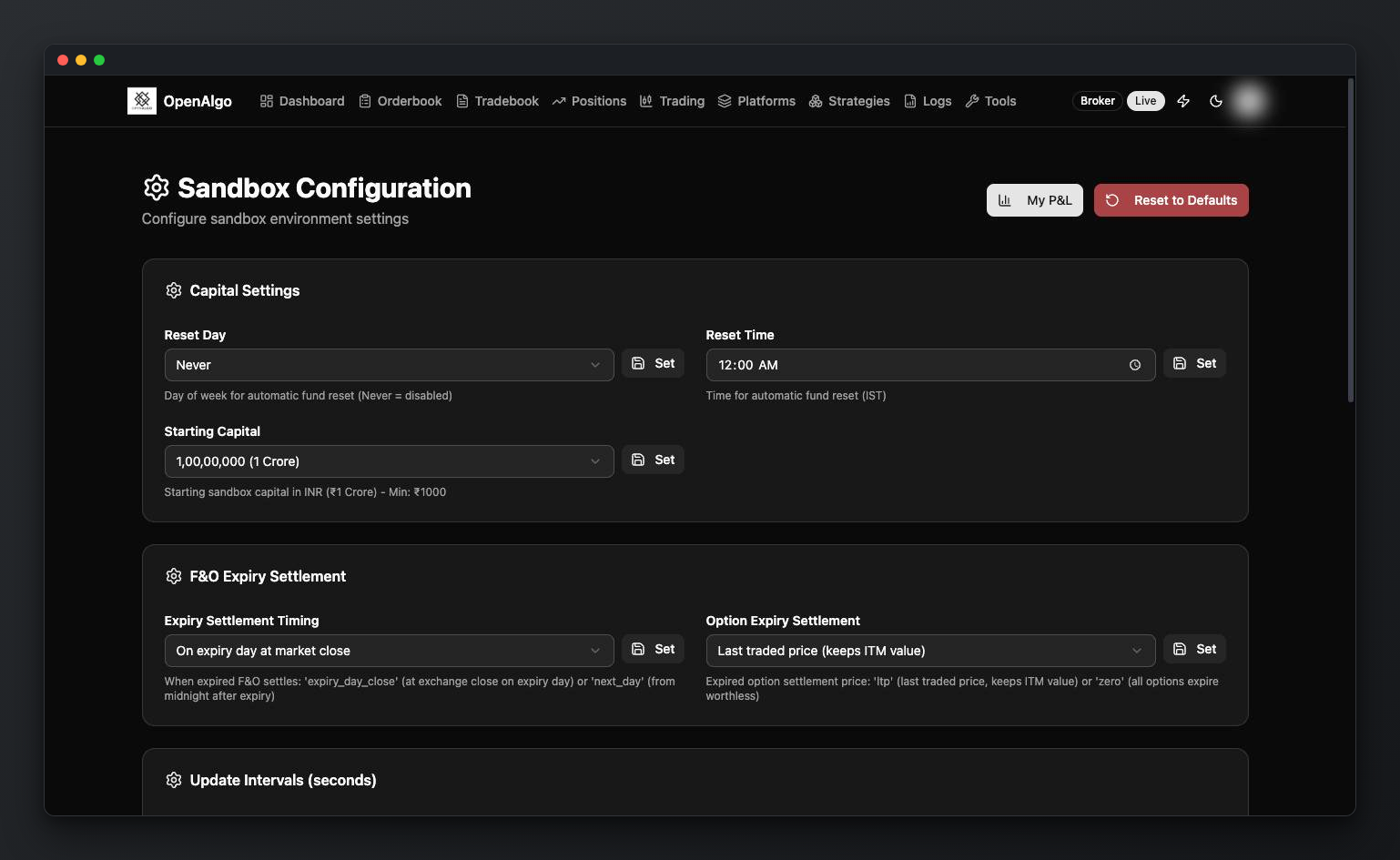
Task: Open the Tools menu
Action: [990, 101]
